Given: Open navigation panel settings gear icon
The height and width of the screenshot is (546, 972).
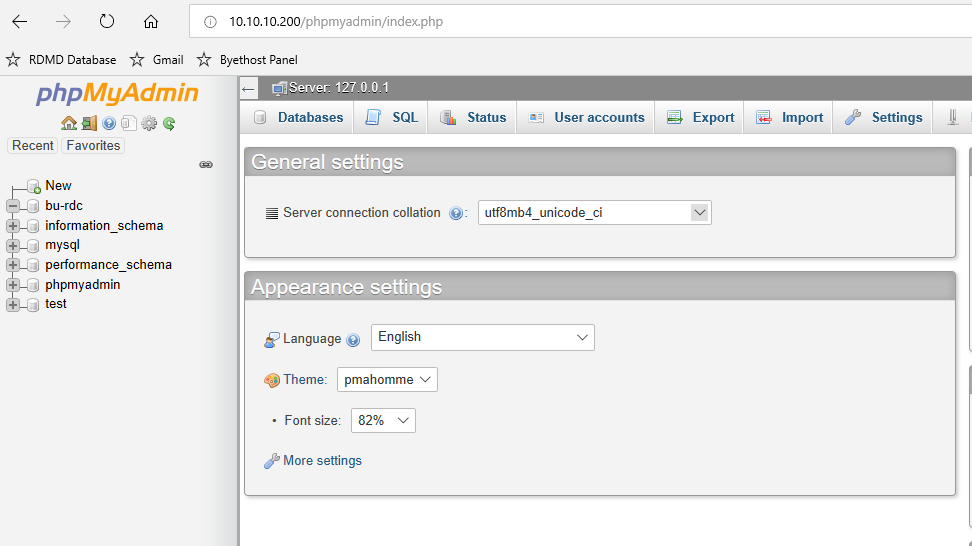Looking at the screenshot, I should click(149, 123).
